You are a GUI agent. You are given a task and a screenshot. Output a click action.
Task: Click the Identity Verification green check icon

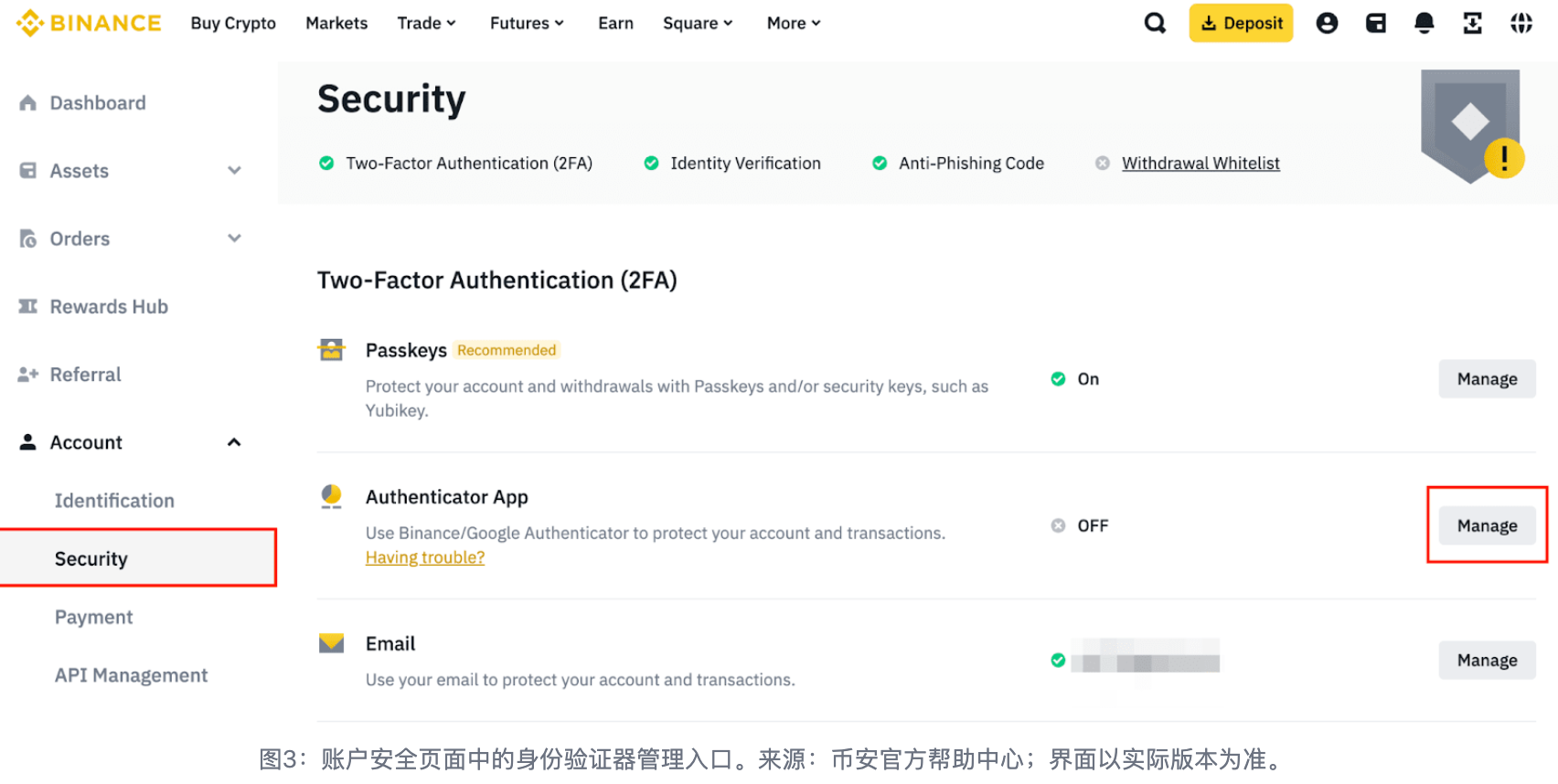click(x=651, y=164)
